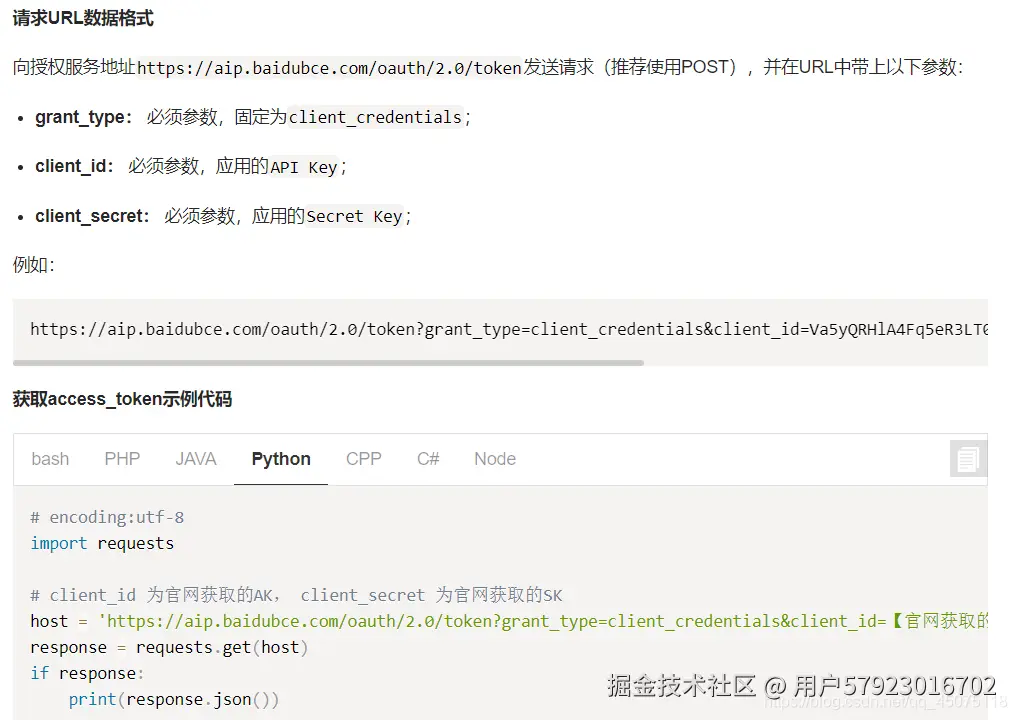Click the Python tab
Image resolution: width=1017 pixels, height=720 pixels.
pyautogui.click(x=281, y=459)
